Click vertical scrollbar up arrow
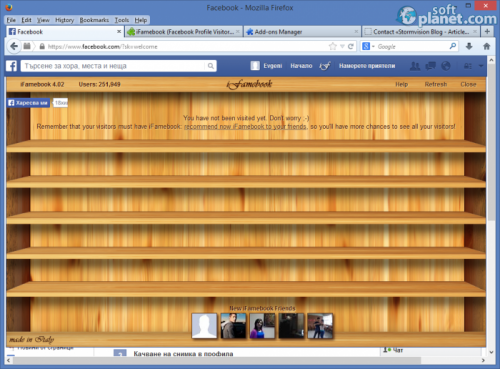Viewport: 500px width, 369px height. click(x=491, y=60)
